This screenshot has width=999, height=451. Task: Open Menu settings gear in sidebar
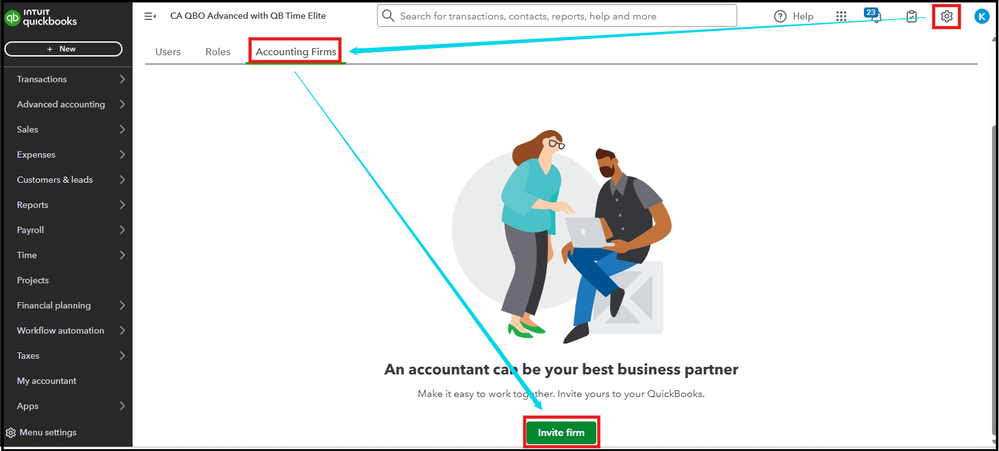(x=10, y=433)
